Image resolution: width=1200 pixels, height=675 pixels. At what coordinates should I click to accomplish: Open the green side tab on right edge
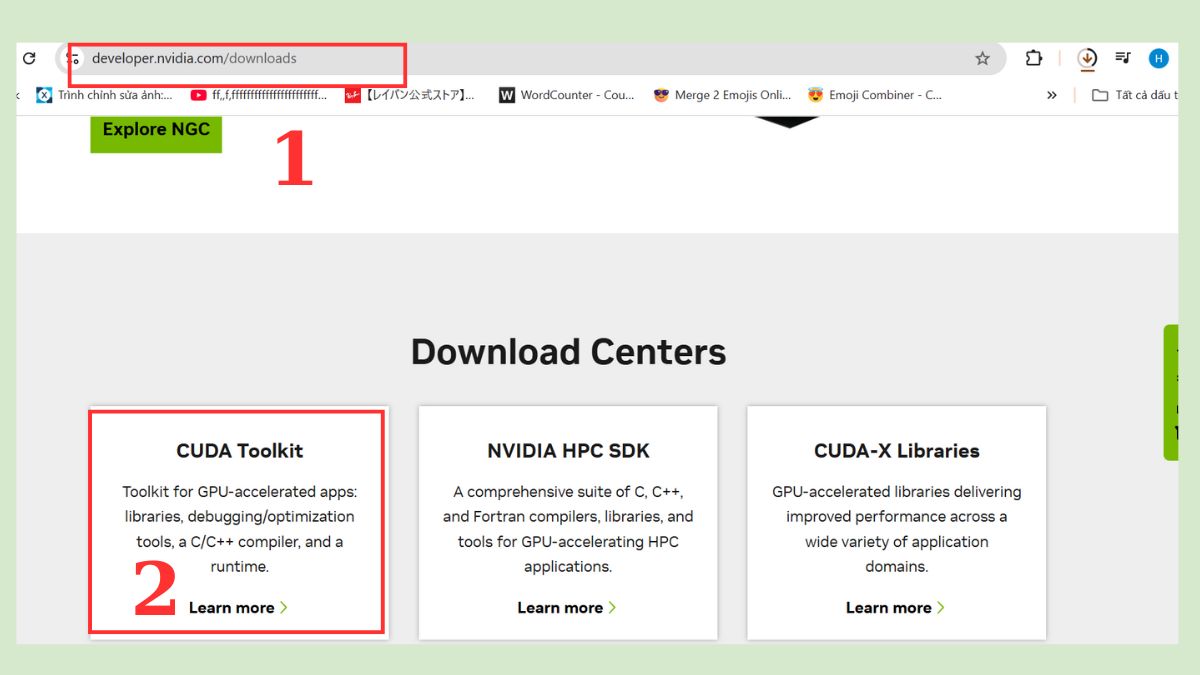pyautogui.click(x=1171, y=392)
